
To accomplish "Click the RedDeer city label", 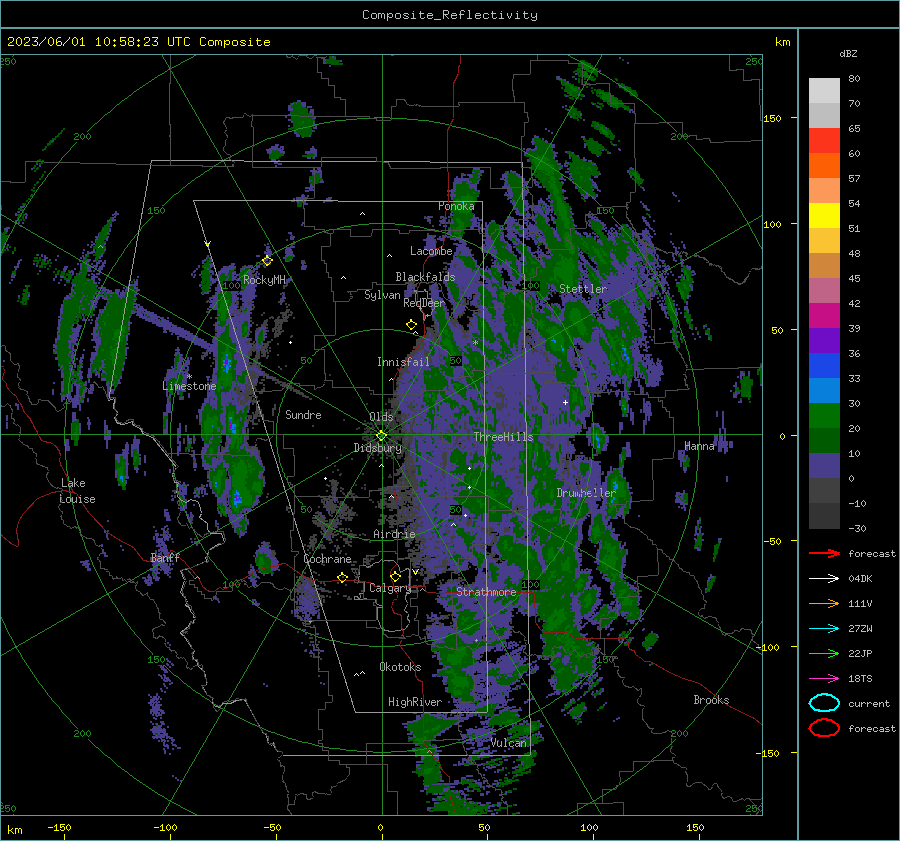I will tap(424, 303).
